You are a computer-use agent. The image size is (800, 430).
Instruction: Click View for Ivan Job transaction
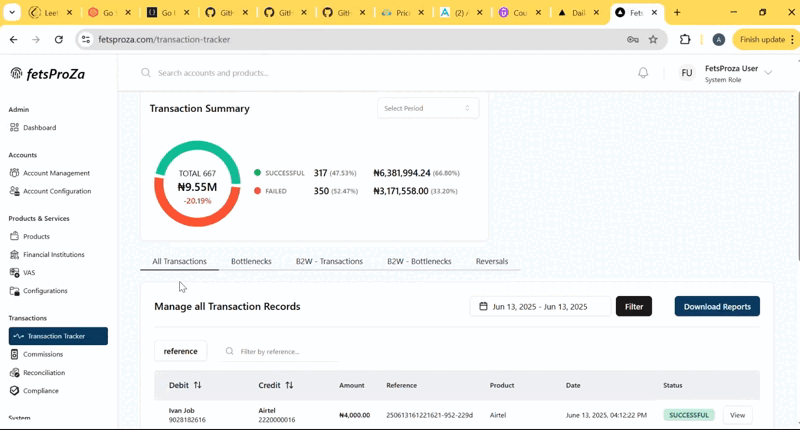(737, 415)
